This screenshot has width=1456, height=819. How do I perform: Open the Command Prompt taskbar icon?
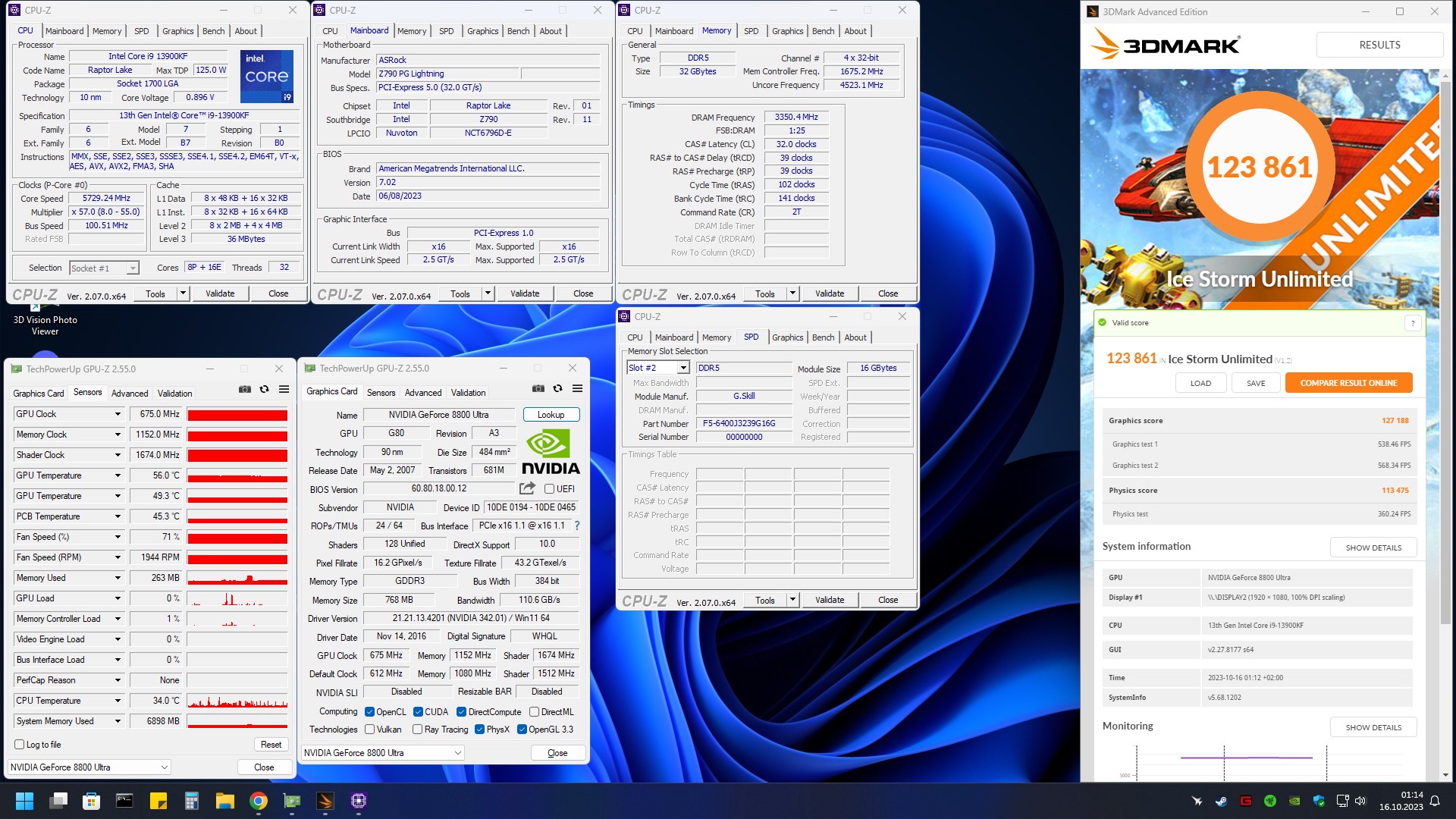point(124,801)
